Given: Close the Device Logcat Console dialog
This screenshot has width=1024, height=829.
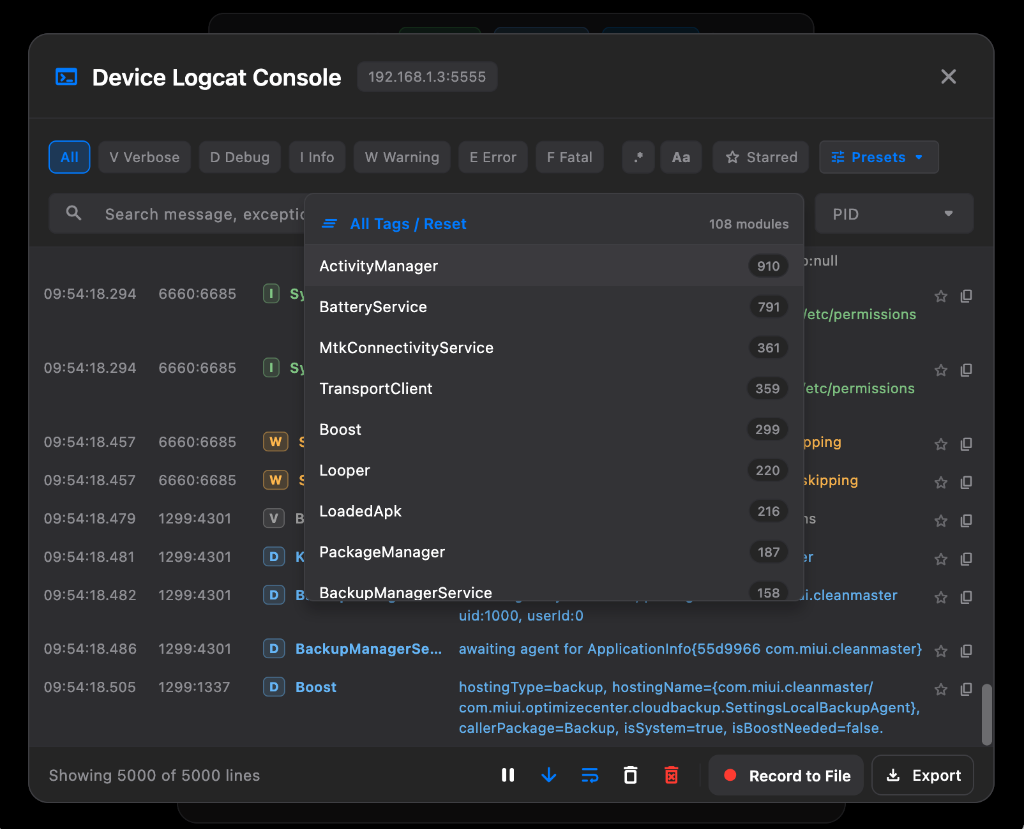Looking at the screenshot, I should pyautogui.click(x=948, y=76).
